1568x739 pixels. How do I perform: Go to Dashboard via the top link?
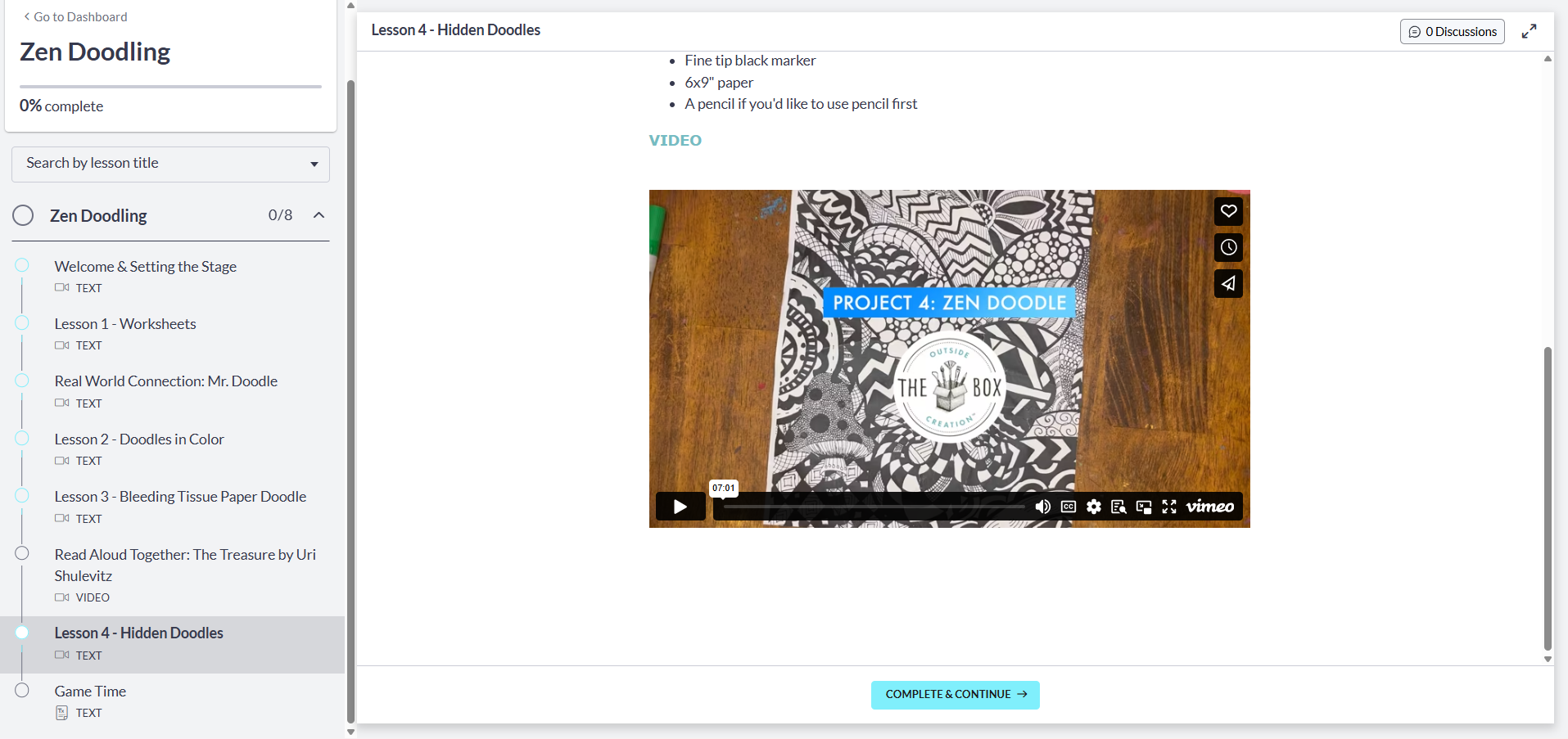point(74,16)
